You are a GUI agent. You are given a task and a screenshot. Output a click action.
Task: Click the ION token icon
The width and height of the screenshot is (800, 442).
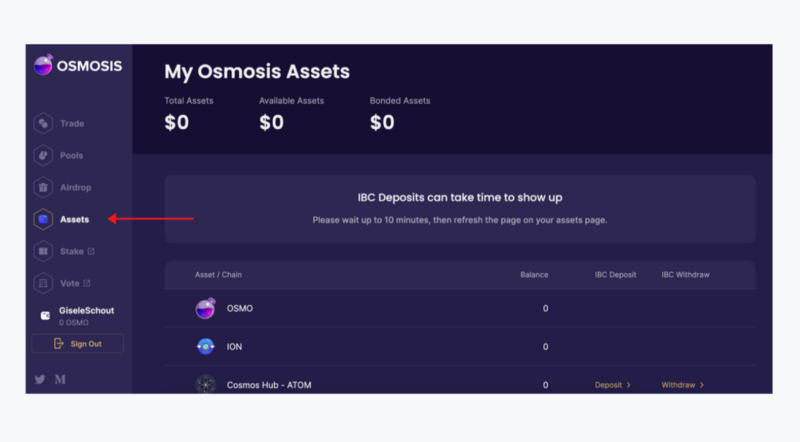click(205, 347)
